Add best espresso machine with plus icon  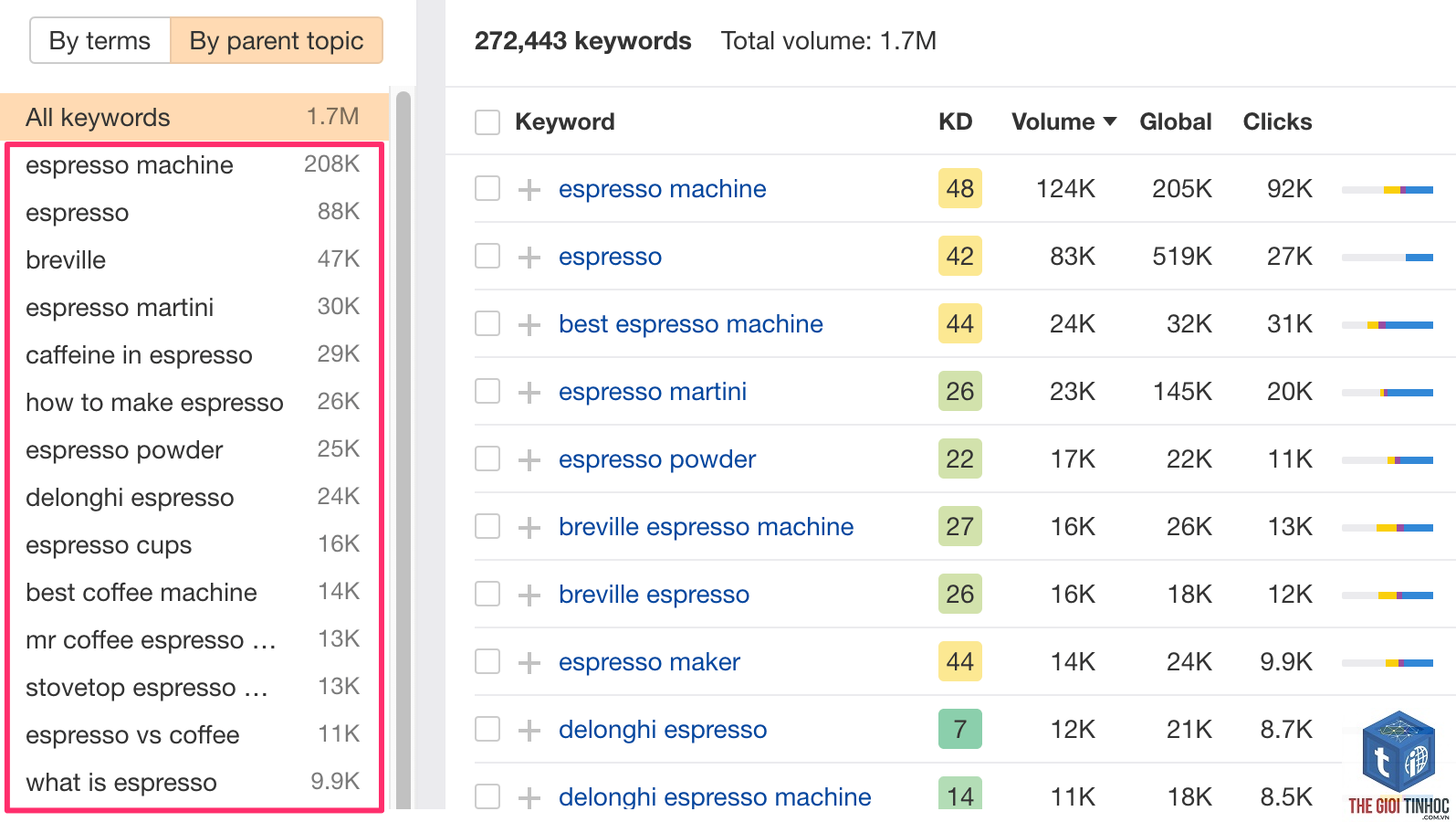coord(529,324)
